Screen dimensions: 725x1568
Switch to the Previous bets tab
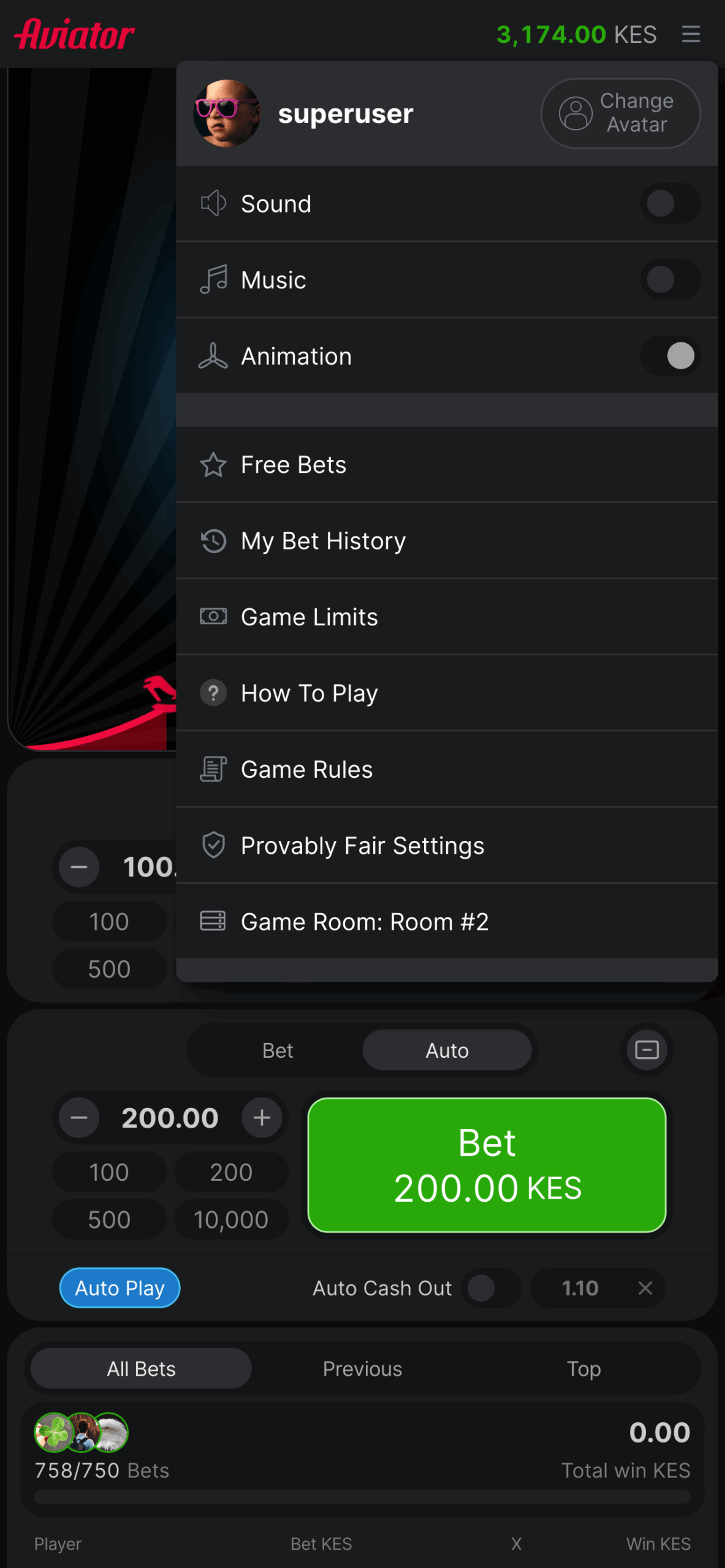click(362, 1369)
